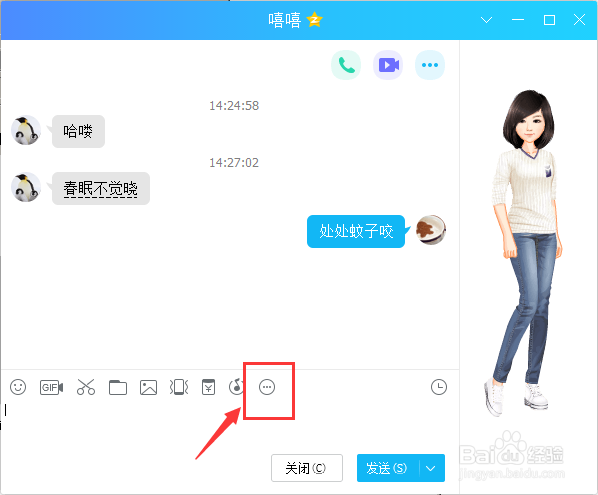598x495 pixels.
Task: Open the send file folder icon
Action: [x=118, y=387]
